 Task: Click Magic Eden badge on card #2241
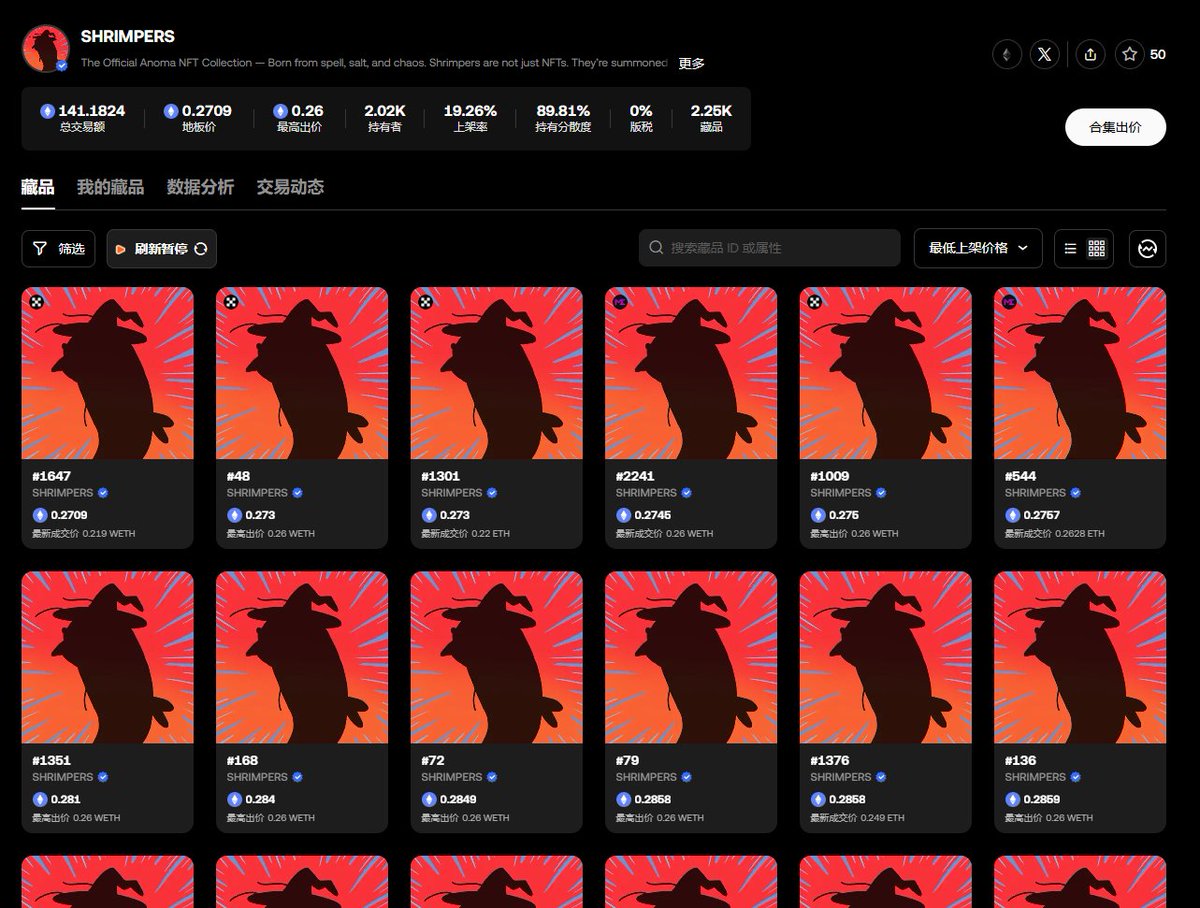(x=620, y=301)
